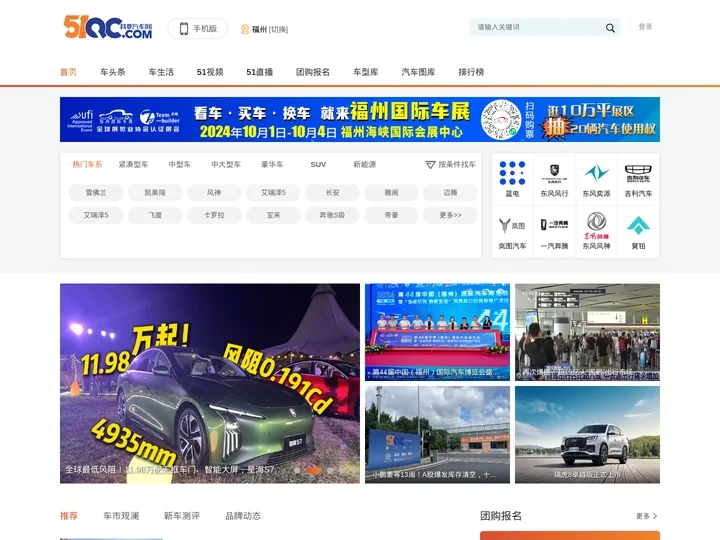Viewport: 720px width, 540px height.
Task: Tap the phone icon beside 手机版
Action: (184, 28)
